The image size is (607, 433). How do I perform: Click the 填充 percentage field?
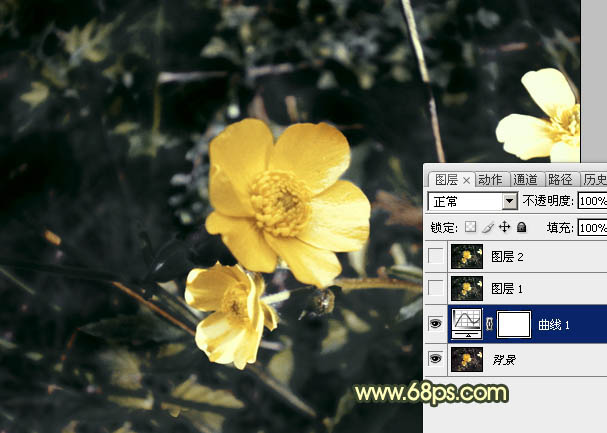tap(592, 228)
